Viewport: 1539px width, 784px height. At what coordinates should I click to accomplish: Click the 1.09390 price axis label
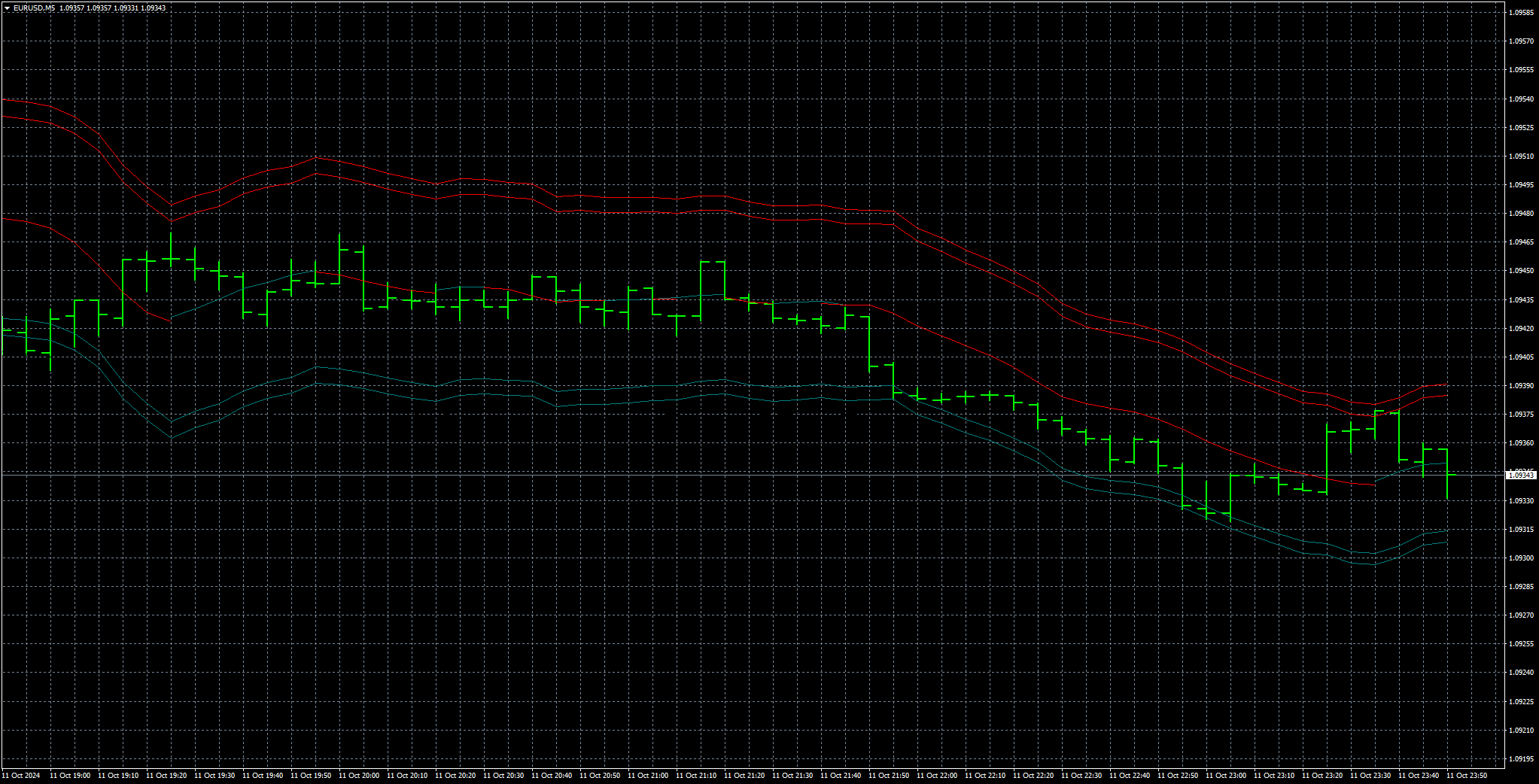[1522, 386]
